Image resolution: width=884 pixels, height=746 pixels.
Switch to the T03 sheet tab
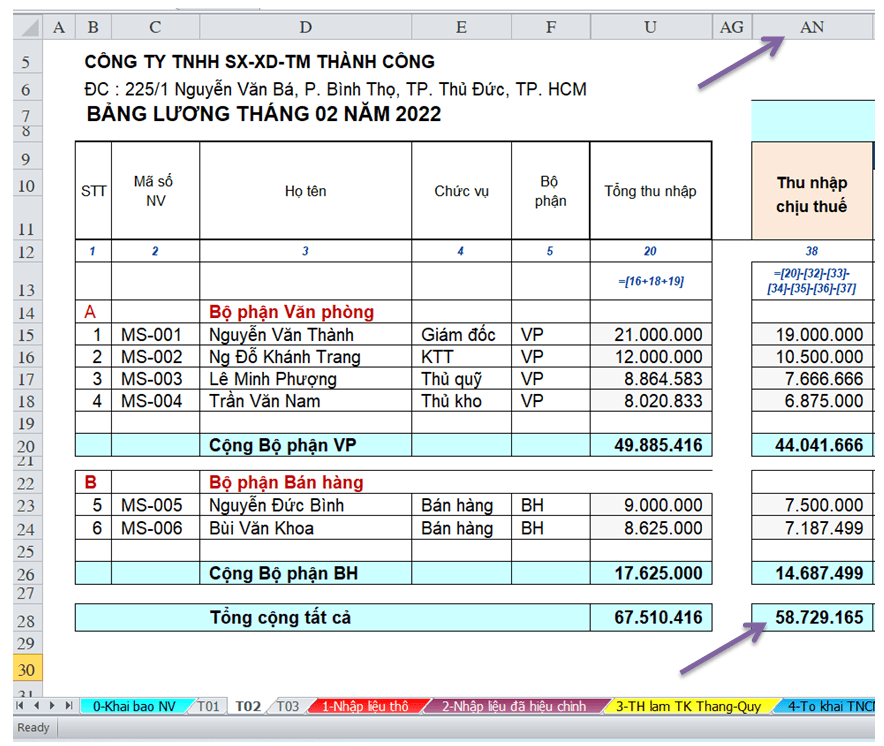[x=287, y=706]
